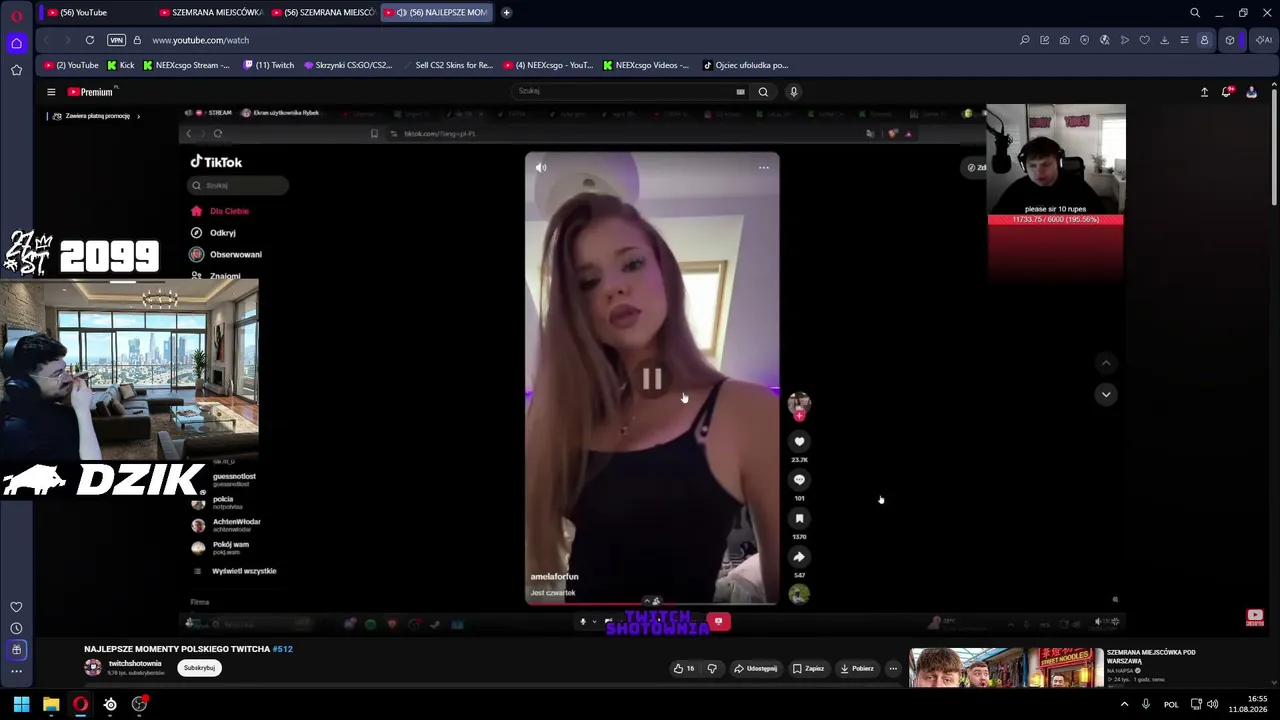
Task: Open the Opera easy setup sliders icon
Action: [x=1184, y=40]
